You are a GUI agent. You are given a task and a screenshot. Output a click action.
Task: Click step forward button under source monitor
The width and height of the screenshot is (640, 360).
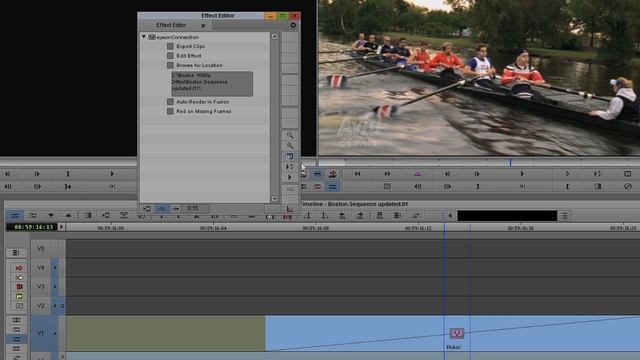point(37,174)
